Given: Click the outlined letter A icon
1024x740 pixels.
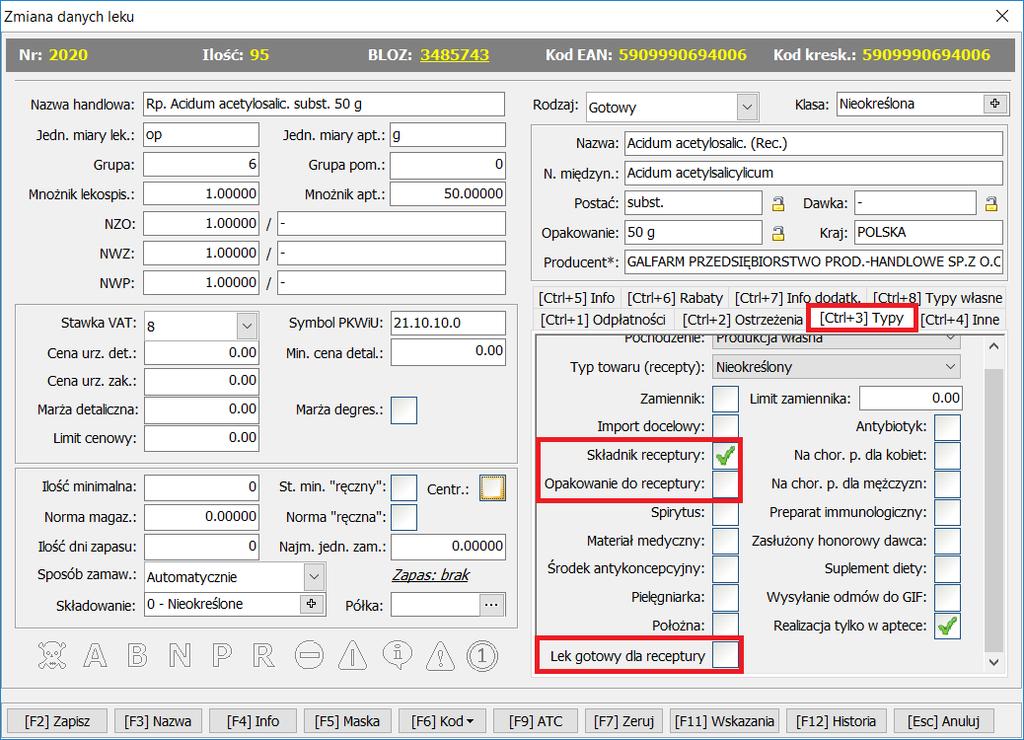Looking at the screenshot, I should (x=95, y=655).
